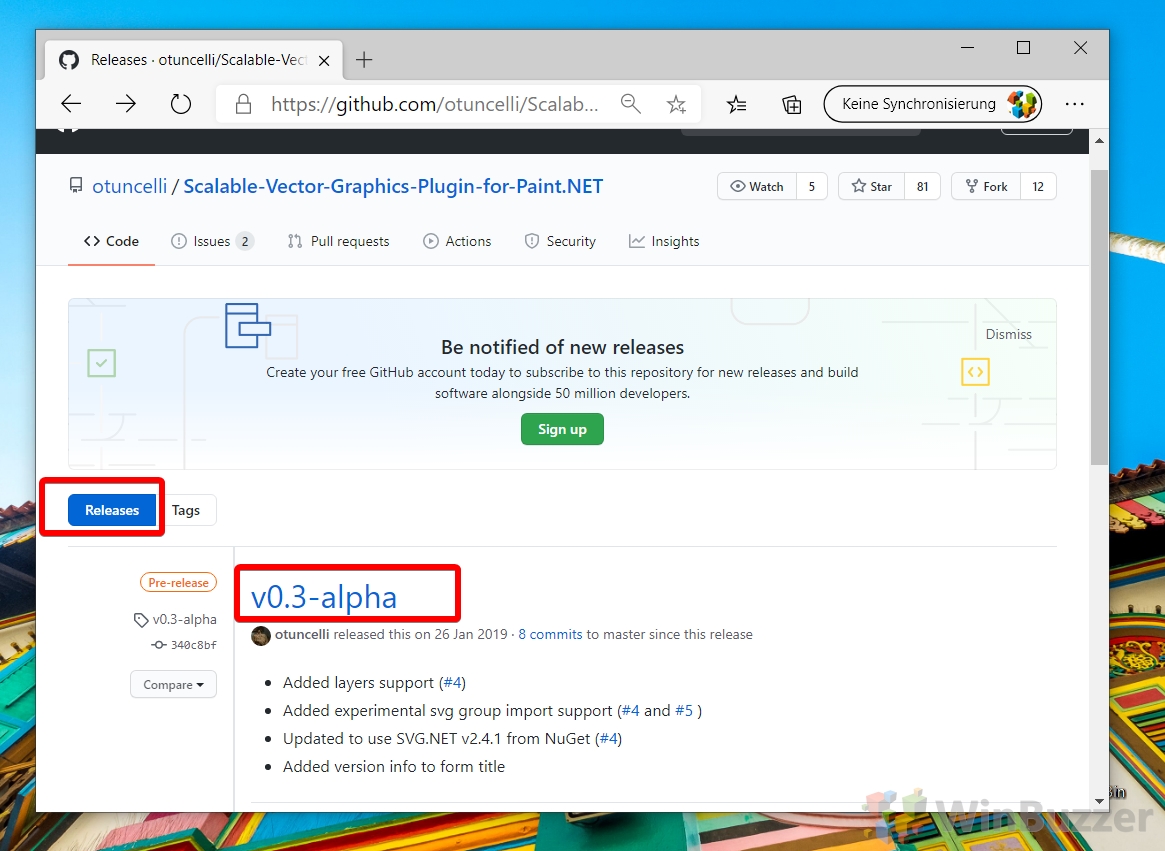Viewport: 1165px width, 851px height.
Task: Open #4 link in SVG.NET NuGet line
Action: click(609, 740)
